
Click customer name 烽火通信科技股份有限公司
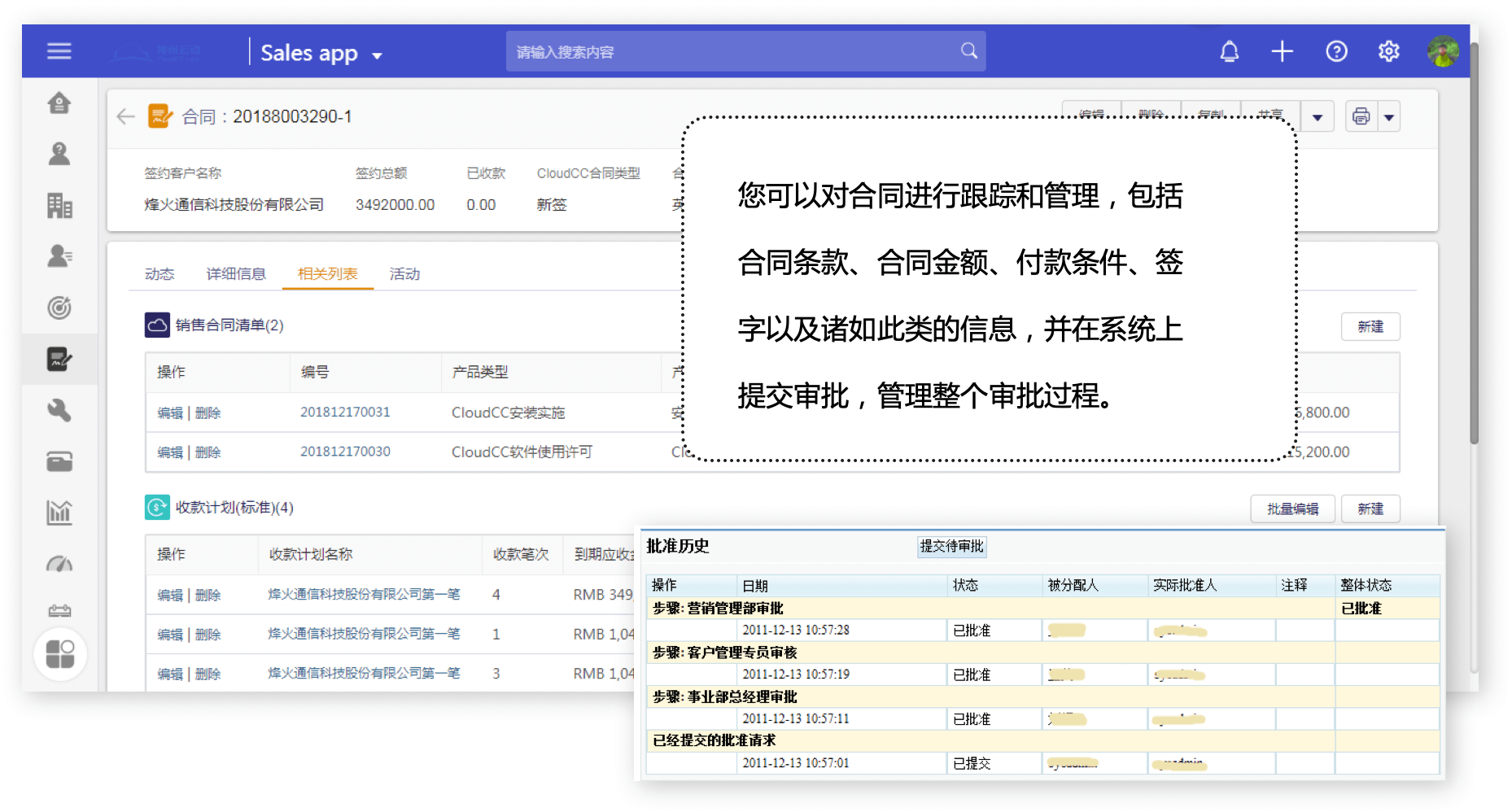click(x=234, y=205)
